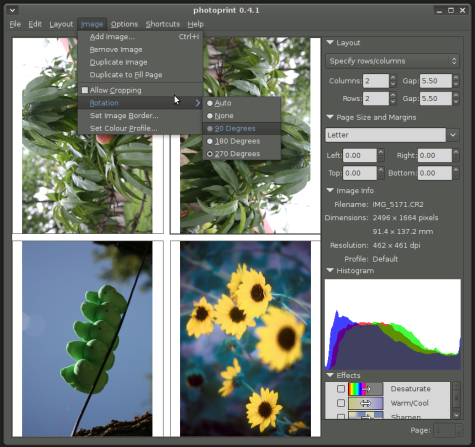Image resolution: width=475 pixels, height=447 pixels.
Task: Click the Sharpen effect icon
Action: pyautogui.click(x=365, y=416)
